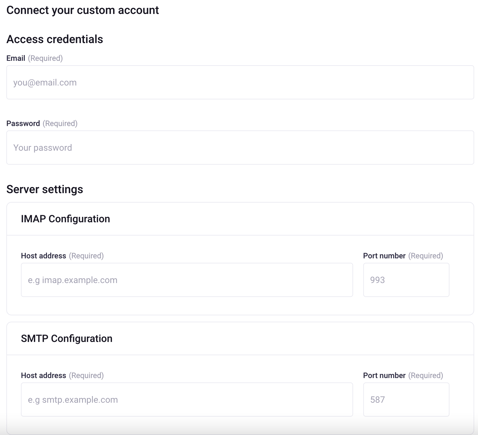Click the Email field label

point(16,58)
